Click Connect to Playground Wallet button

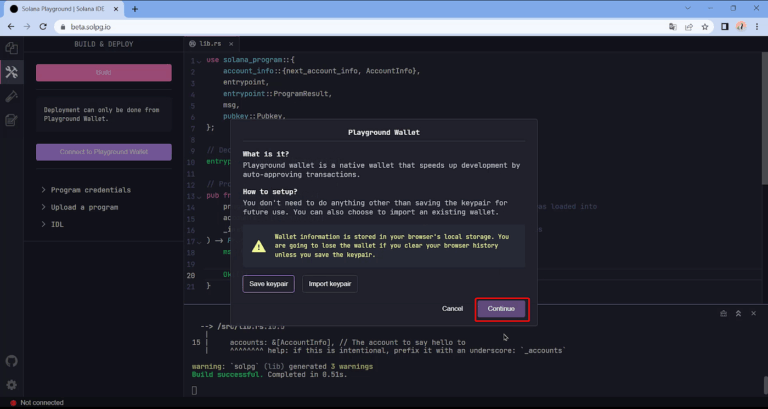[x=104, y=152]
